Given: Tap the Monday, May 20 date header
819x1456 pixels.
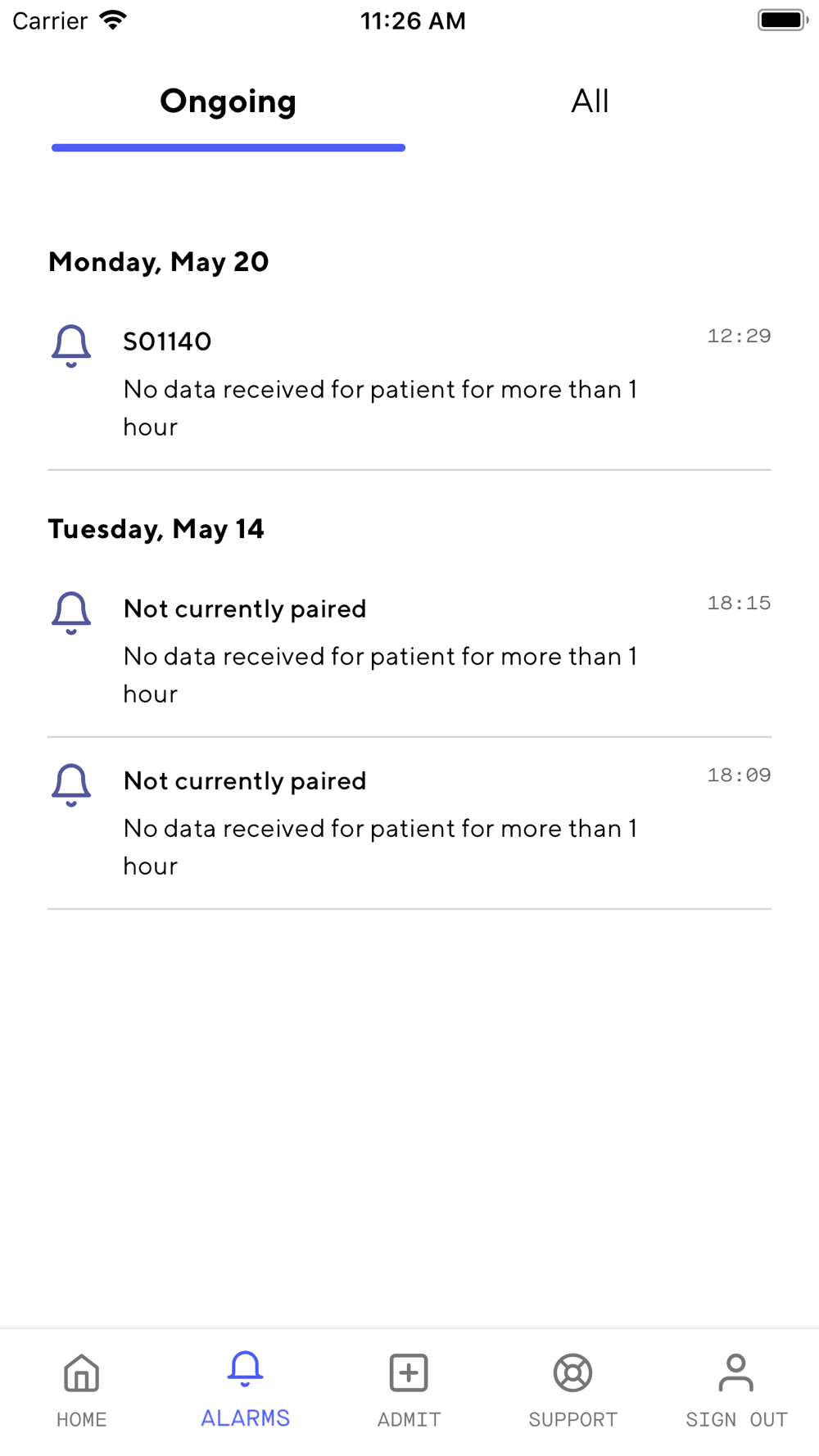Looking at the screenshot, I should coord(159,262).
